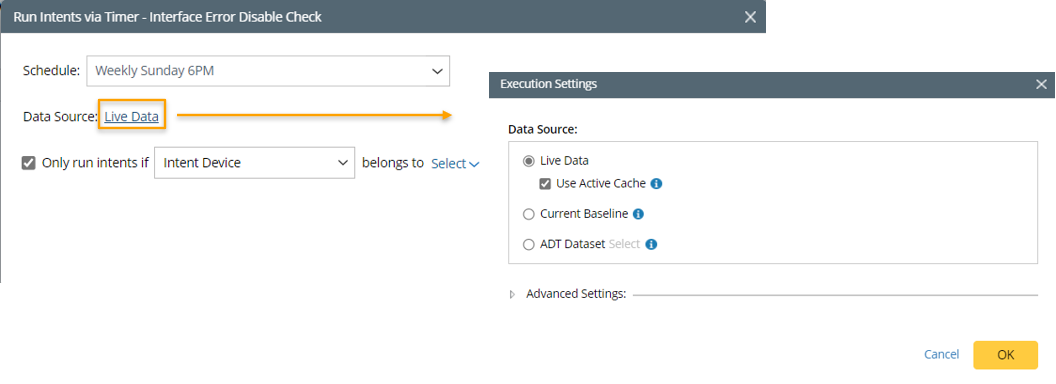Click info icon beside ADT Dataset Select

coord(651,245)
